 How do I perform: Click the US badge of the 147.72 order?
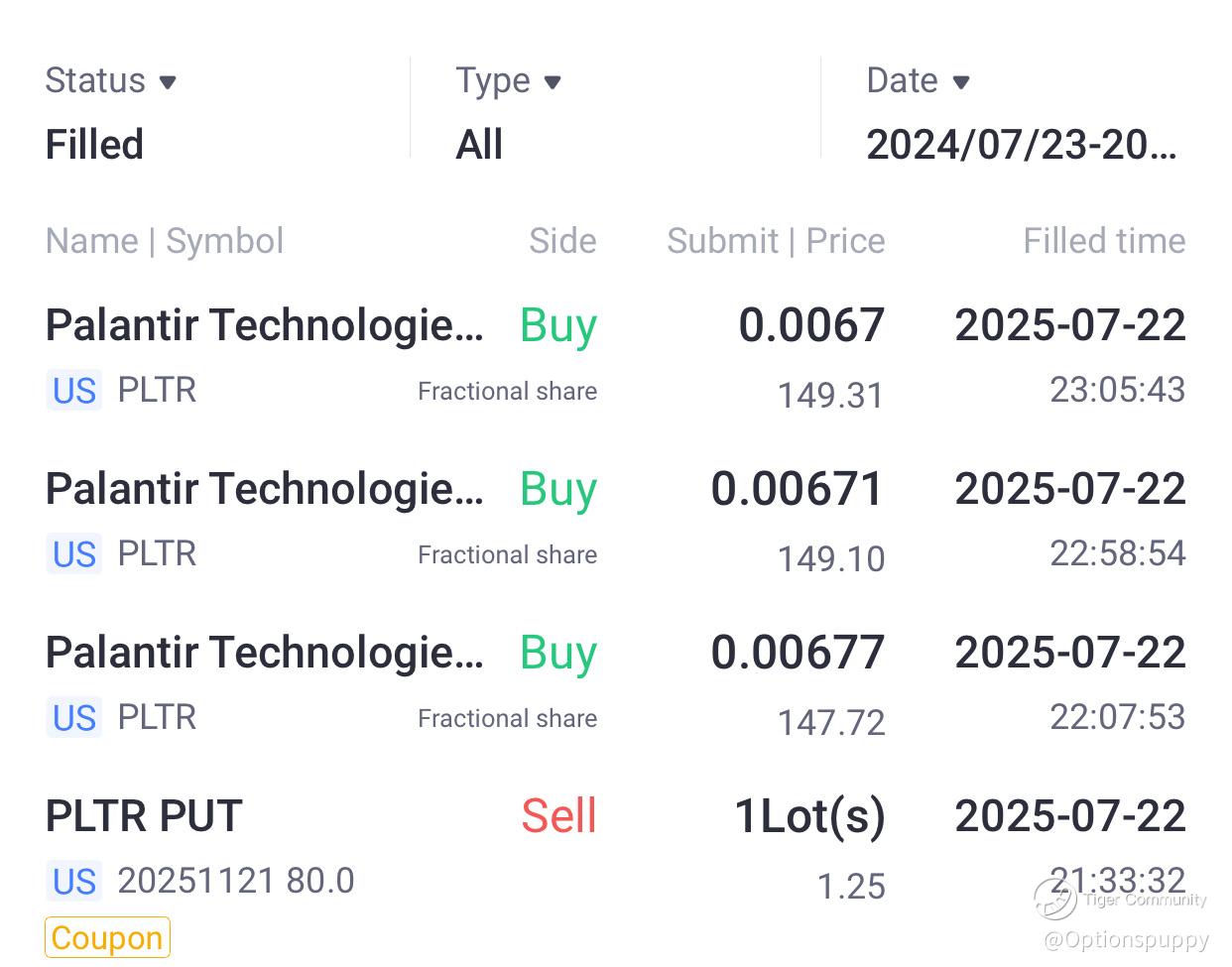[x=74, y=718]
